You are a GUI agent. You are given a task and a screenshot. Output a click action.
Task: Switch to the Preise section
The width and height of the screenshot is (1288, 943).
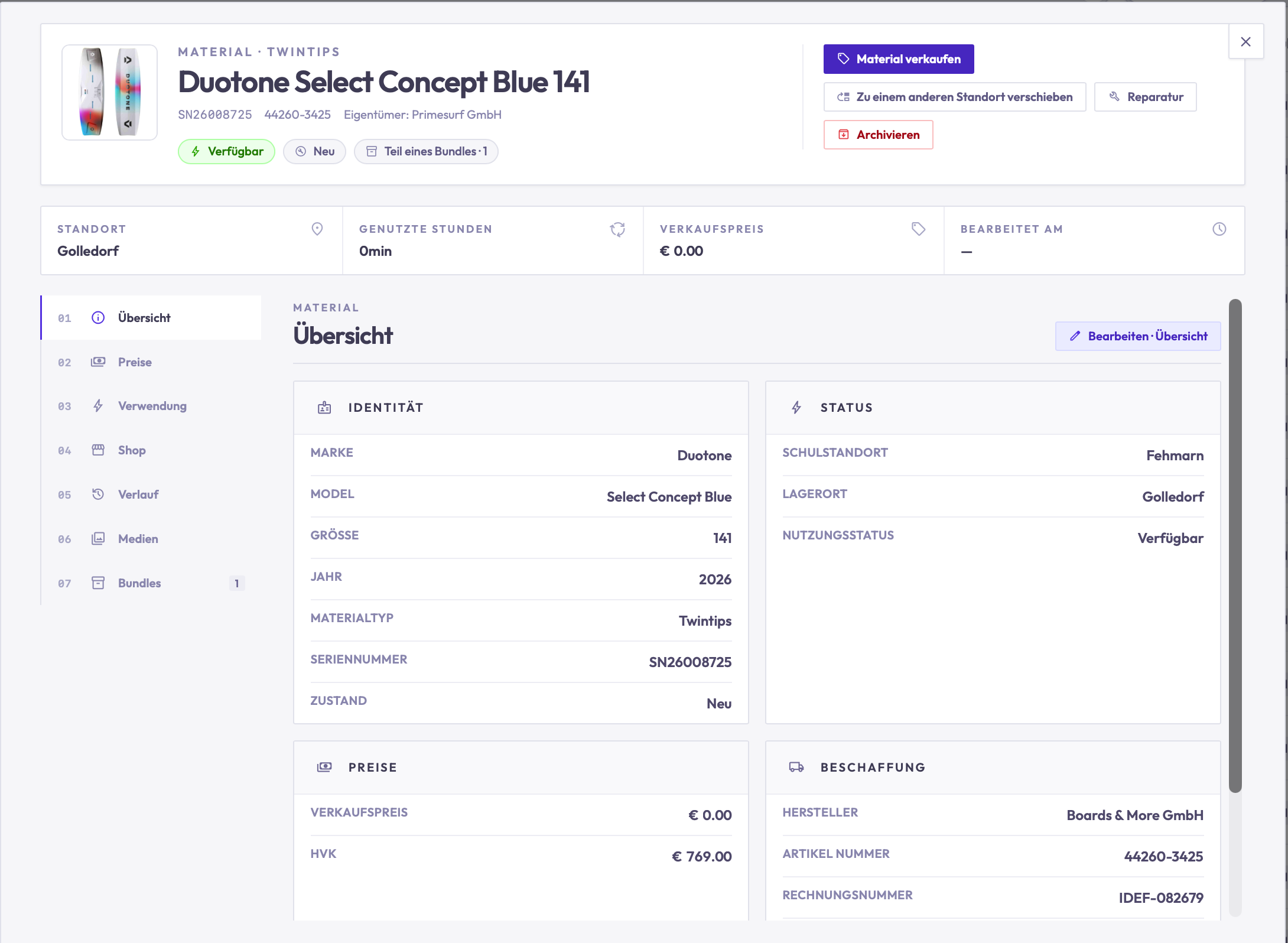(151, 362)
